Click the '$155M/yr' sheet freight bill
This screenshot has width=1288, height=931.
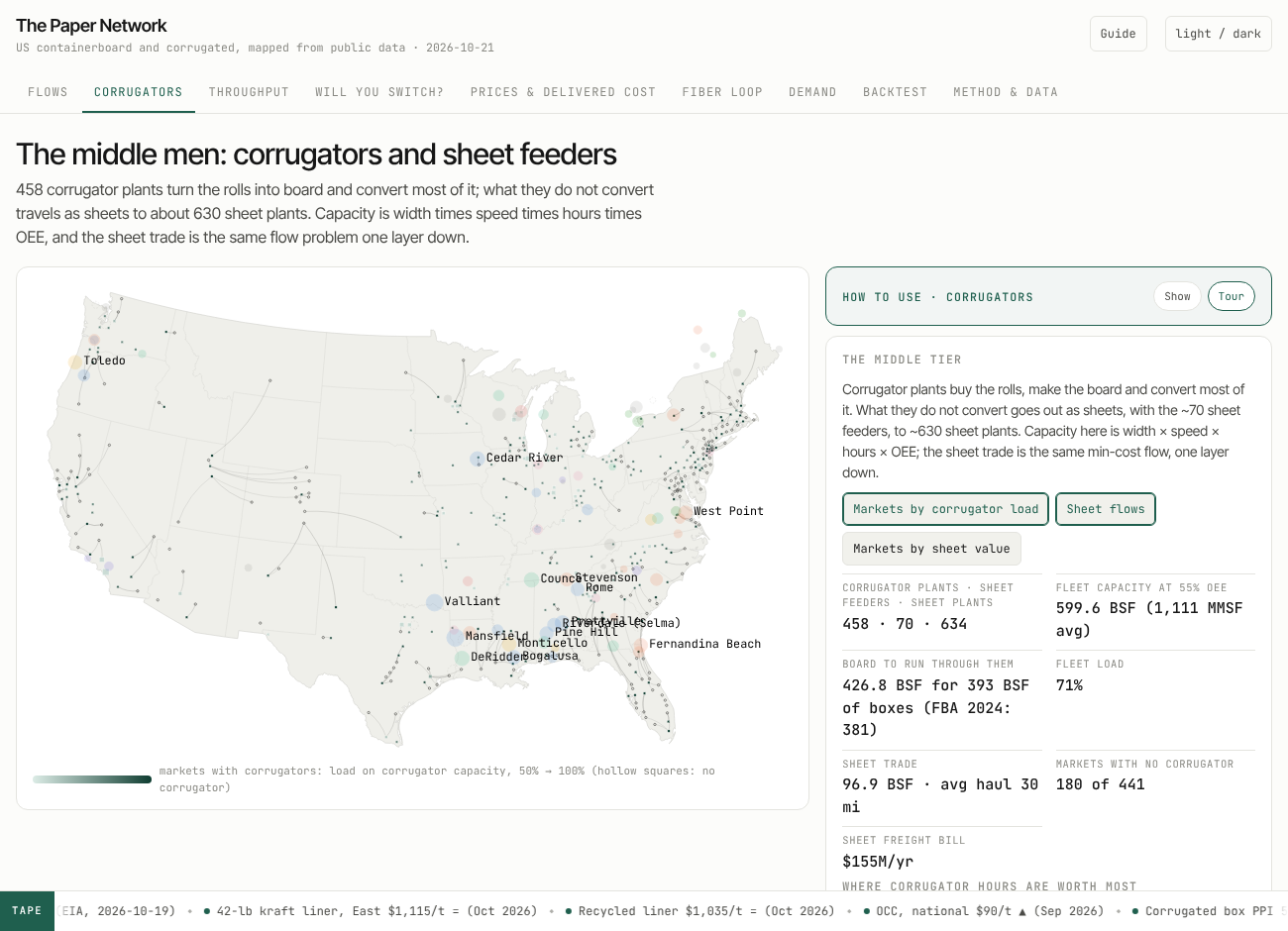[878, 862]
